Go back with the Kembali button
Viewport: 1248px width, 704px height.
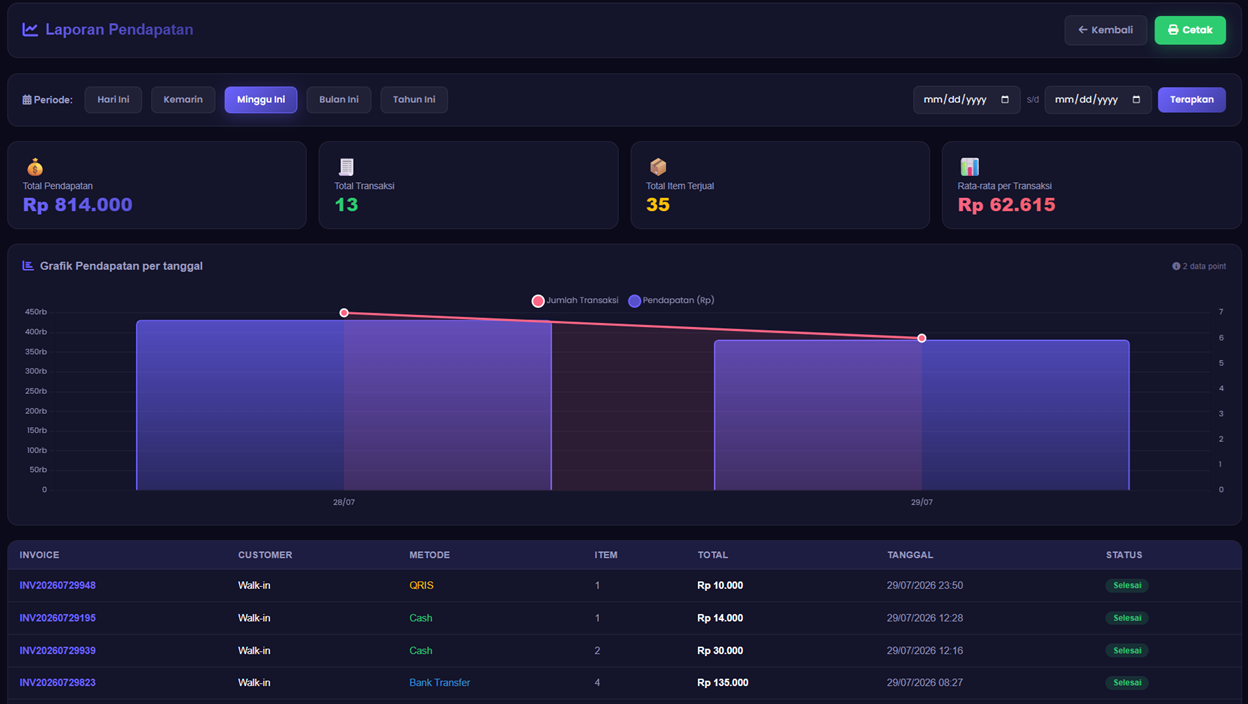(x=1105, y=30)
